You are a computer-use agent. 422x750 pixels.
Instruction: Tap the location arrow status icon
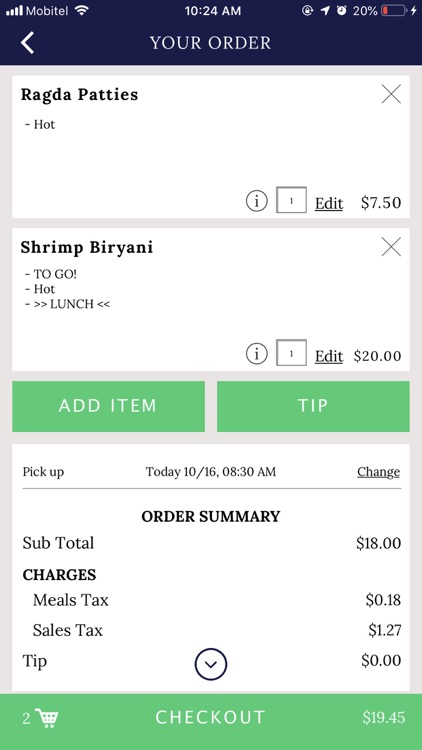[x=325, y=11]
